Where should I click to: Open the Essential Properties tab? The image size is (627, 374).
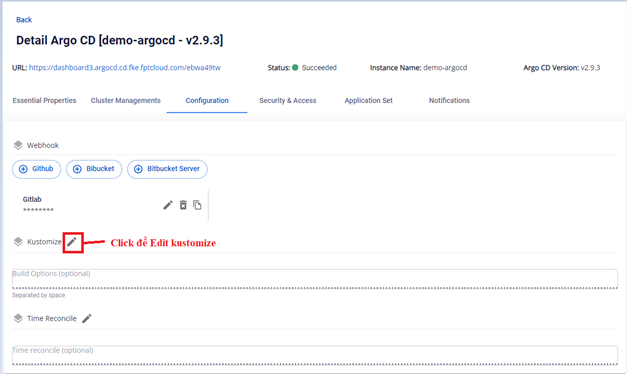(44, 100)
